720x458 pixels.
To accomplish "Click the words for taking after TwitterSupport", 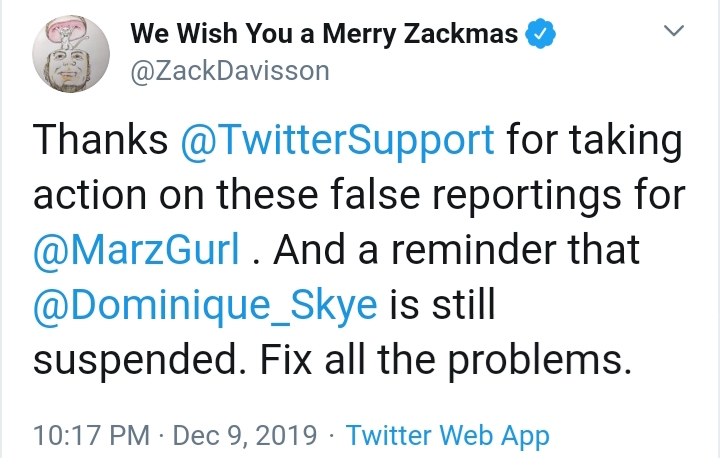I will pyautogui.click(x=595, y=140).
